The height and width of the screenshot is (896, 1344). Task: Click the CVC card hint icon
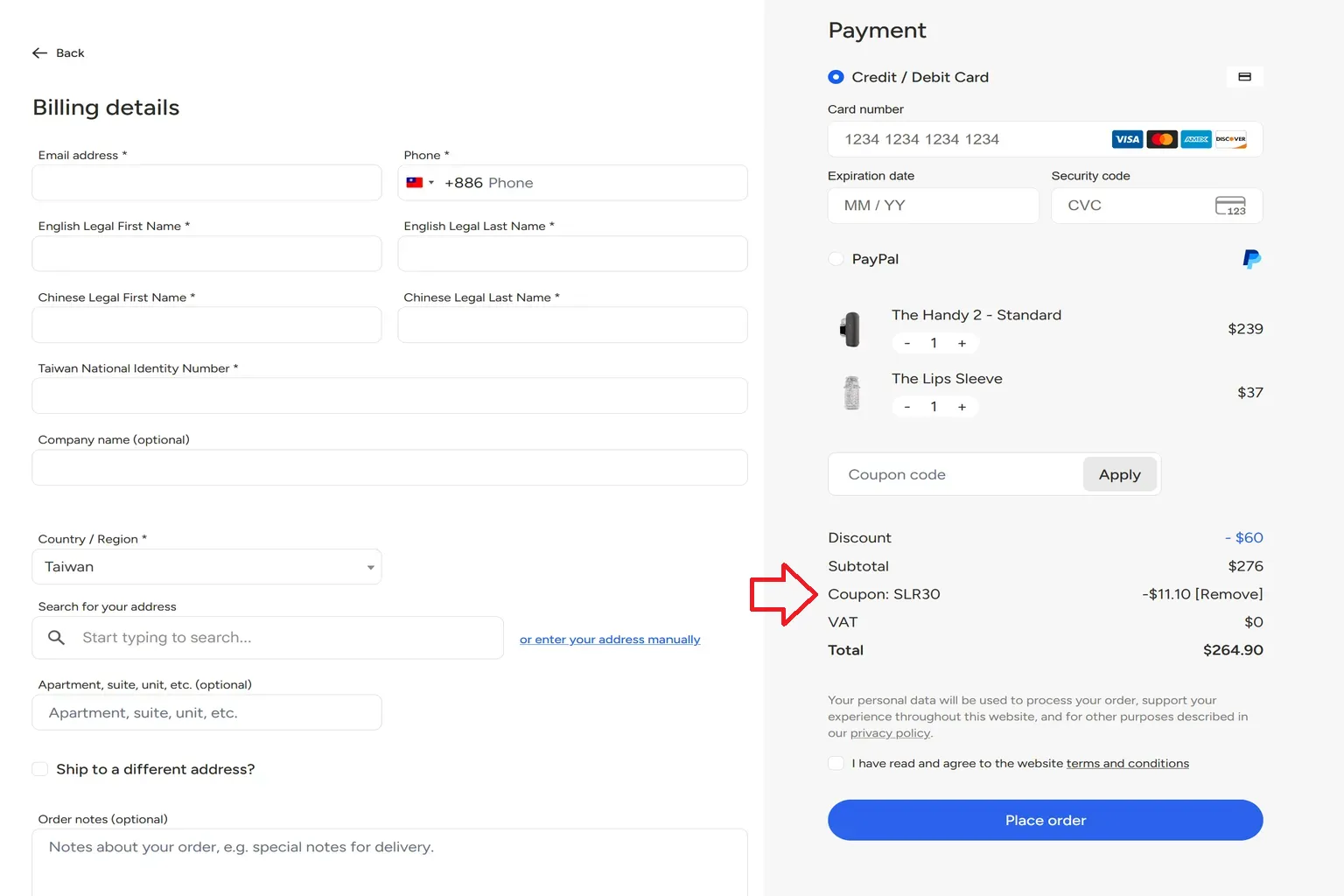(1230, 206)
